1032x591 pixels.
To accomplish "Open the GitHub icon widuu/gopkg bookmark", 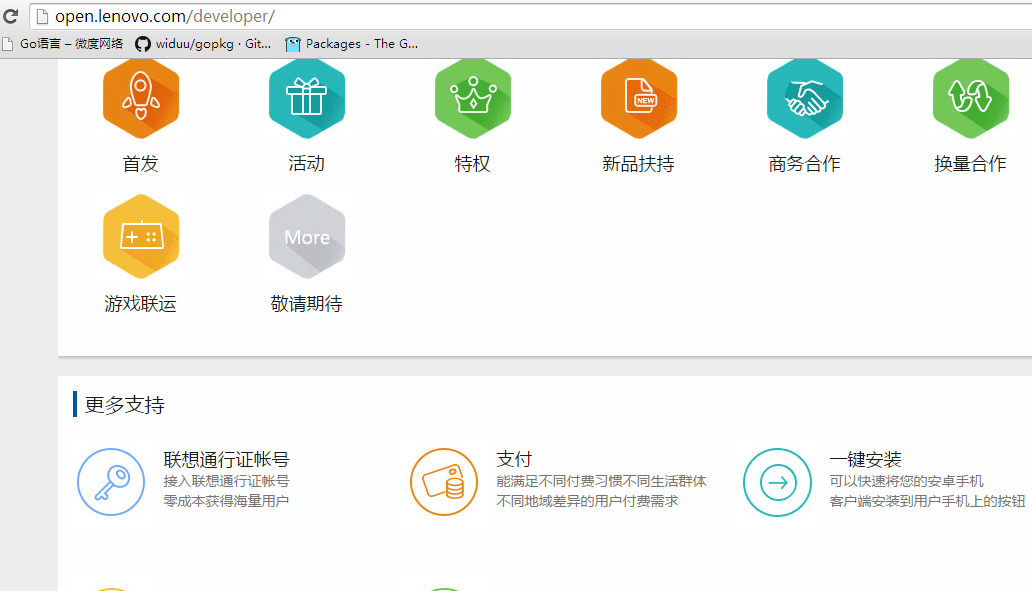I will coord(203,44).
